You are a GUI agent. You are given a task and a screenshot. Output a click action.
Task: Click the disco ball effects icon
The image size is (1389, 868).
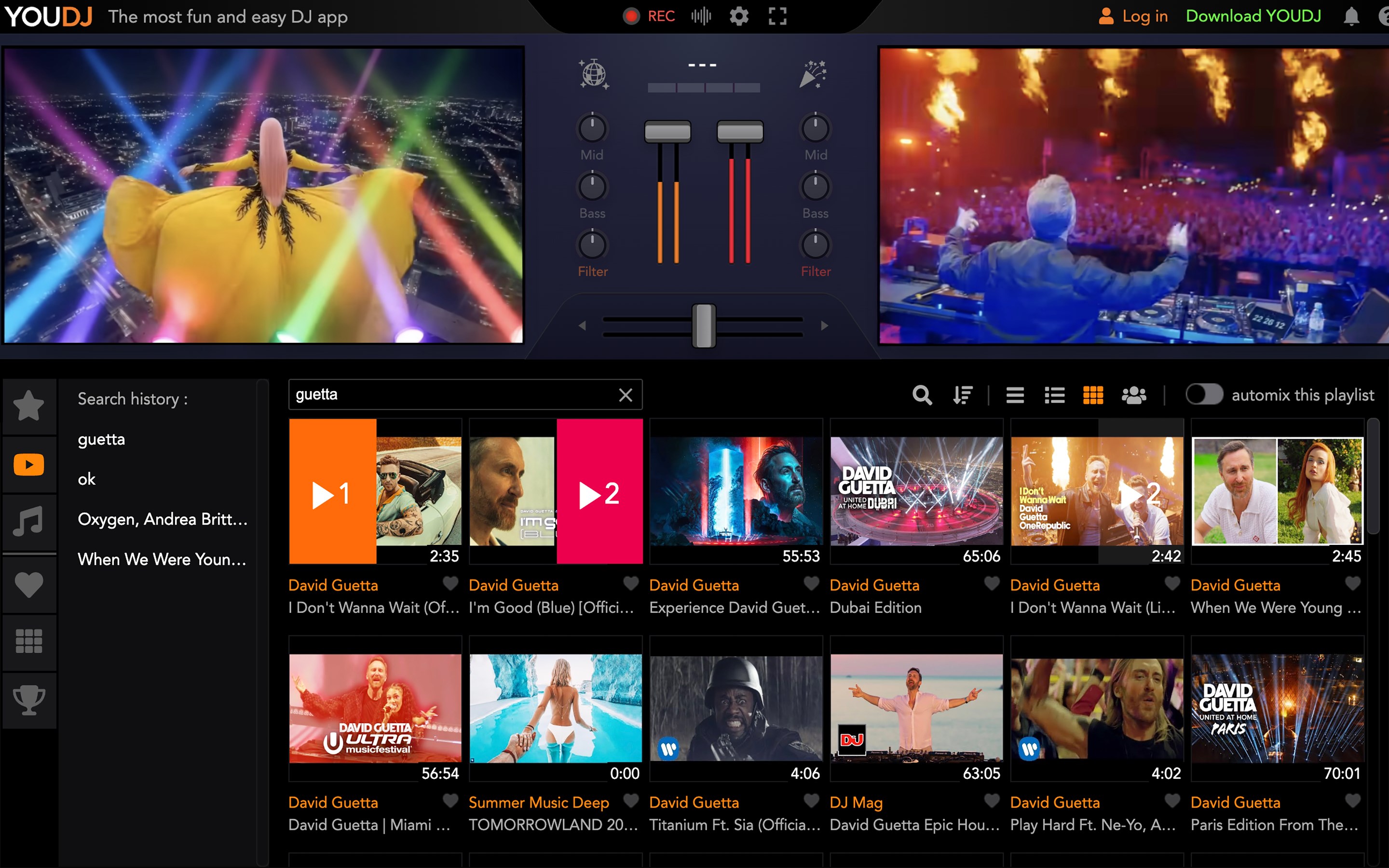[x=594, y=74]
